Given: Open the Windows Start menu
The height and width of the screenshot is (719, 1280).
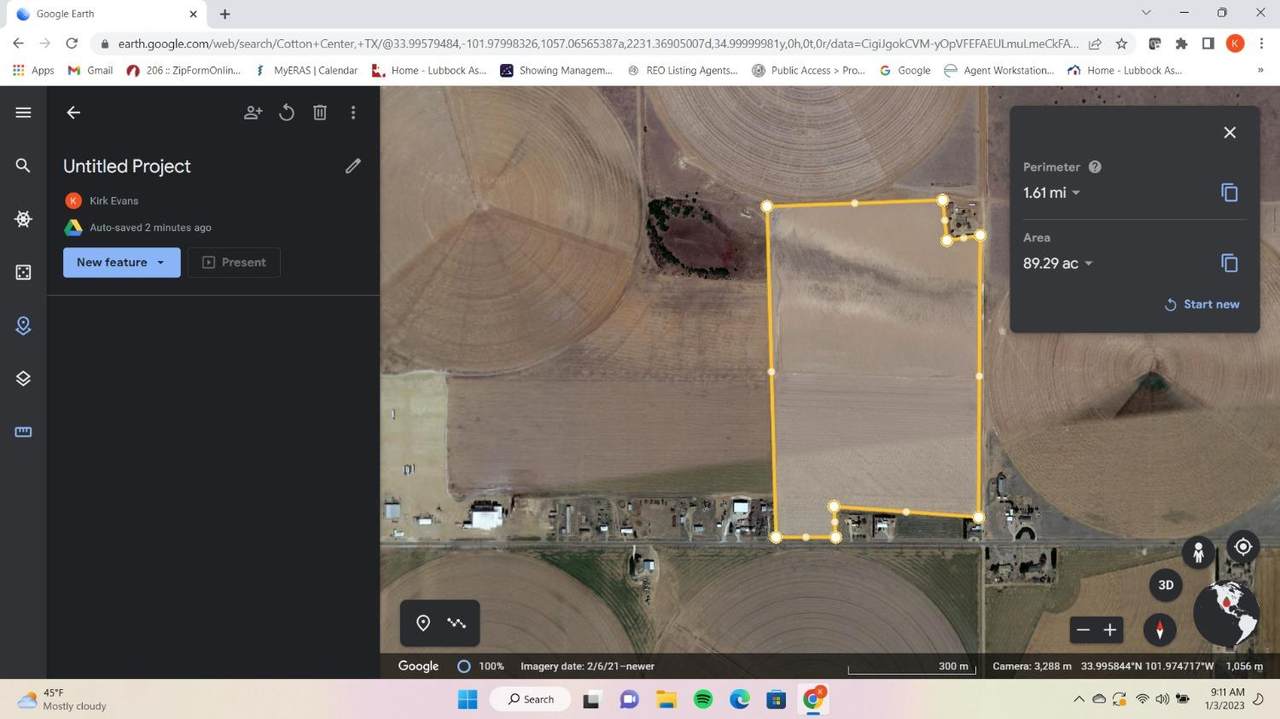Looking at the screenshot, I should coord(467,699).
